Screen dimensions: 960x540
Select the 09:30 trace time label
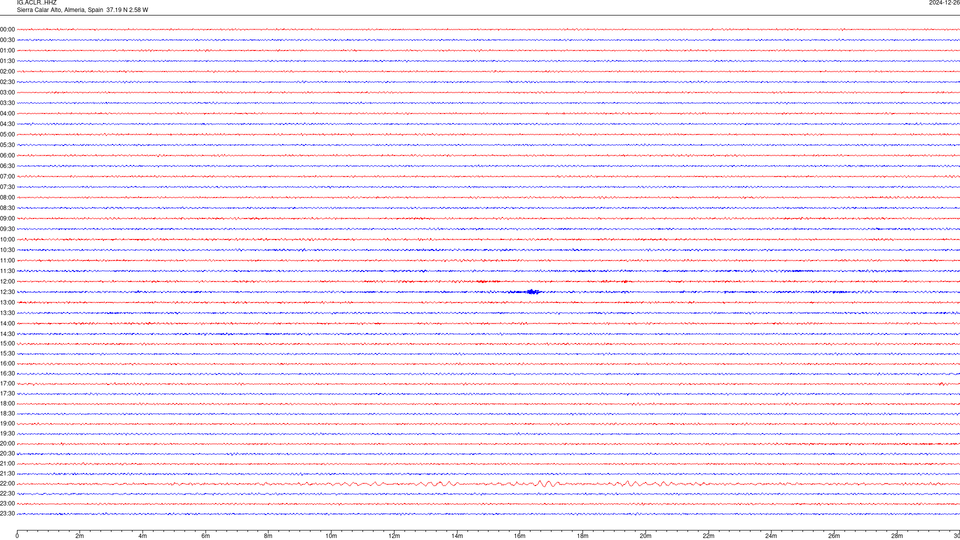tap(7, 229)
